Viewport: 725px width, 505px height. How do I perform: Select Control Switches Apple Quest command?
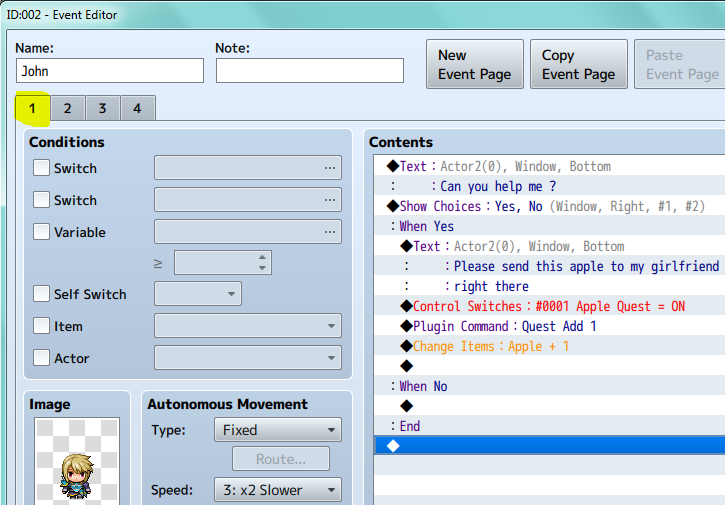550,306
